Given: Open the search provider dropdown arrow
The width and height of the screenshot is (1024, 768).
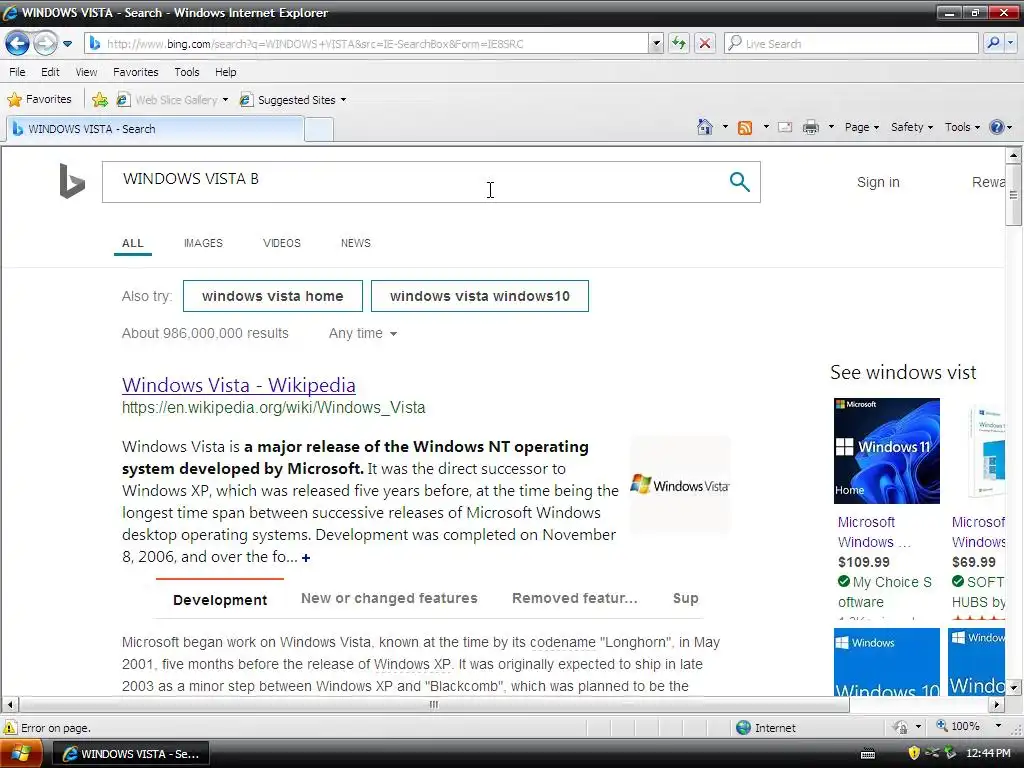Looking at the screenshot, I should pos(1010,44).
